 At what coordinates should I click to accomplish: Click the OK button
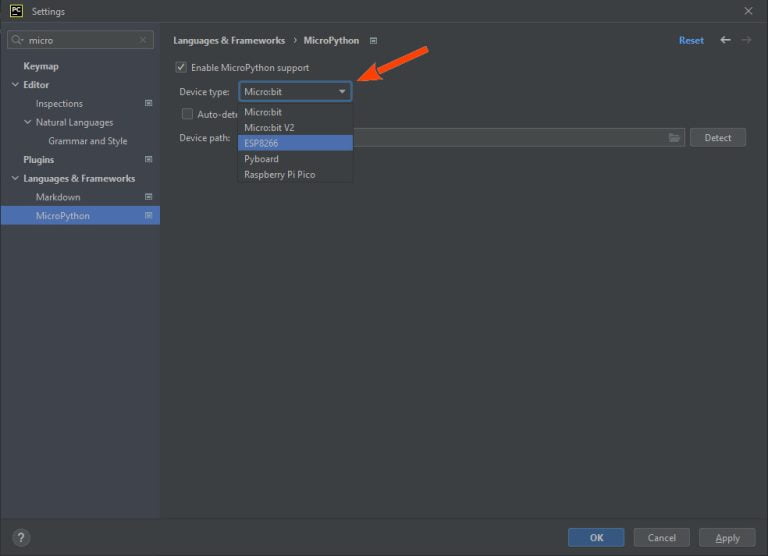pyautogui.click(x=596, y=538)
